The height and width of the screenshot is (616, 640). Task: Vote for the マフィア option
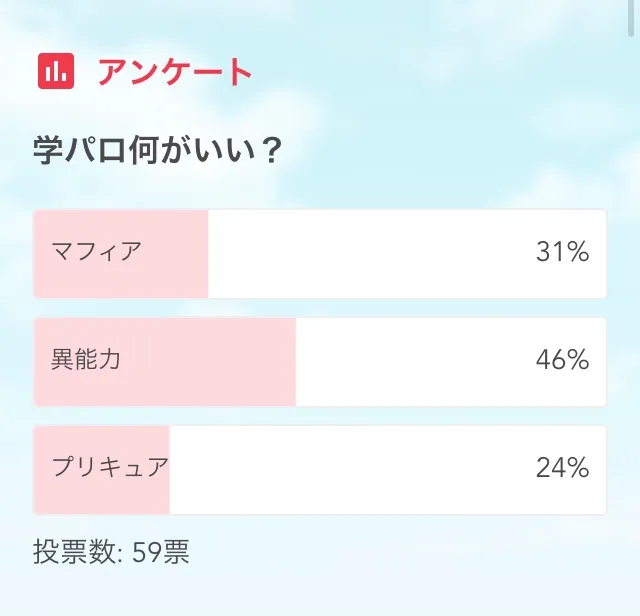click(x=320, y=254)
